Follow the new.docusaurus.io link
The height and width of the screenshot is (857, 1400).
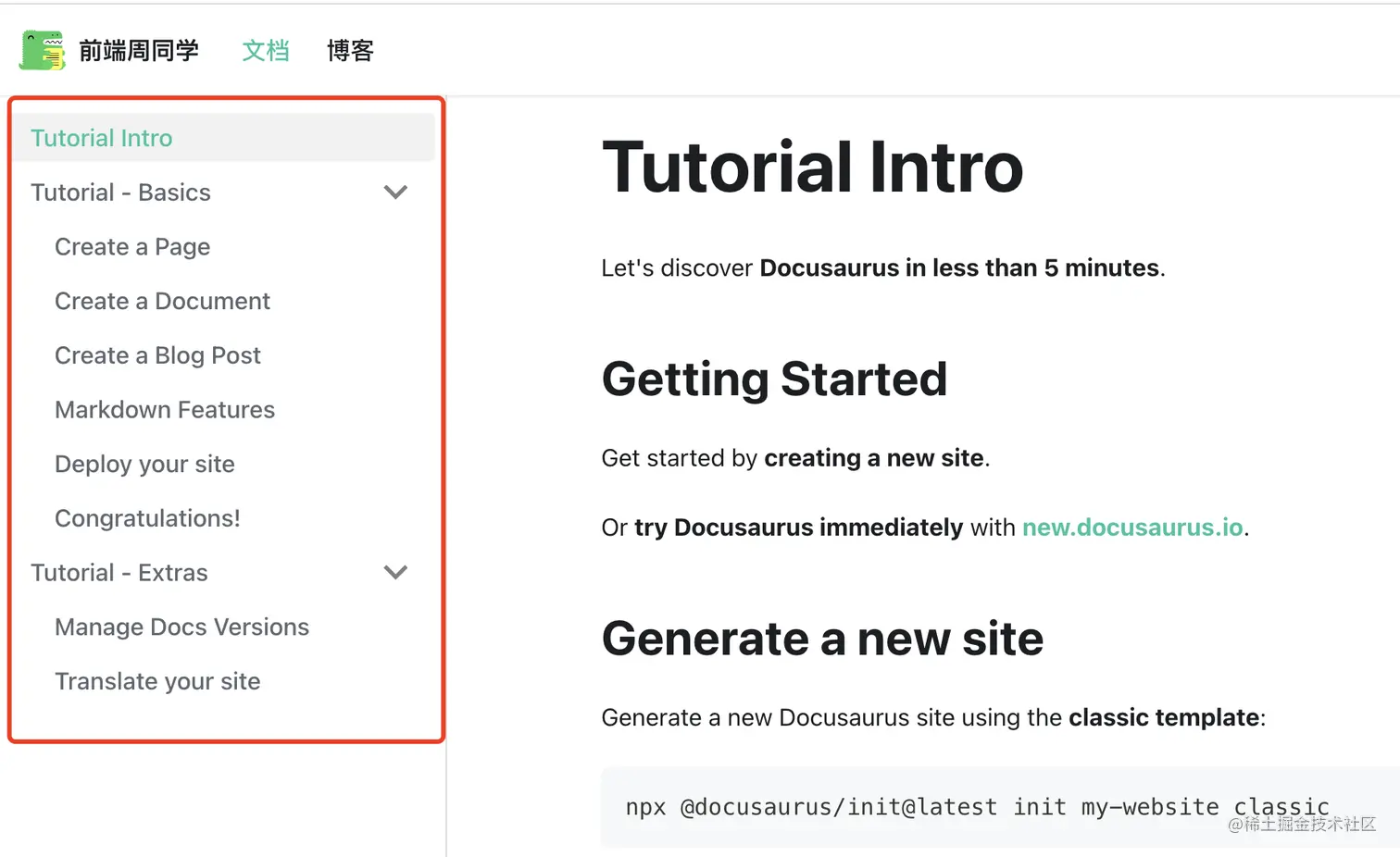[x=1132, y=528]
